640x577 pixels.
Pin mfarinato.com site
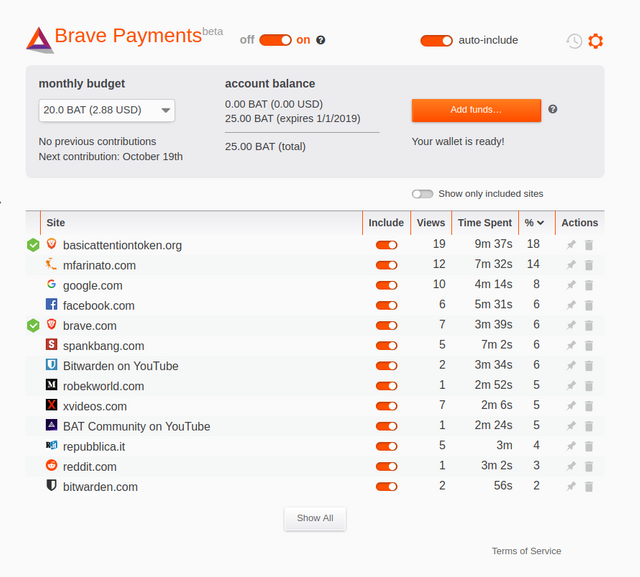point(571,265)
